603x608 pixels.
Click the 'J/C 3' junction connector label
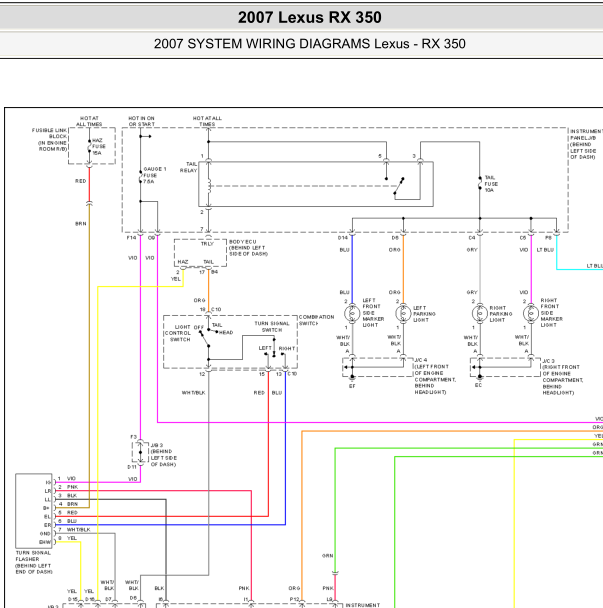point(548,361)
